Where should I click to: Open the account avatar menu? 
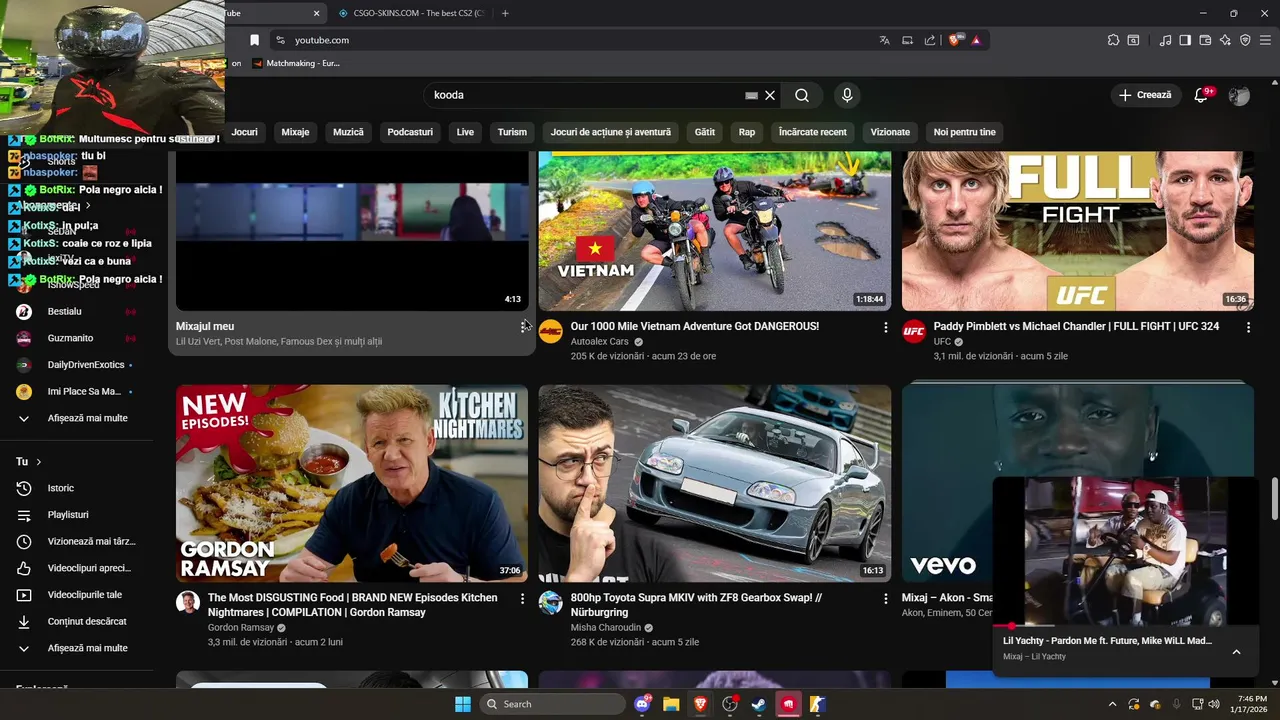coord(1239,95)
